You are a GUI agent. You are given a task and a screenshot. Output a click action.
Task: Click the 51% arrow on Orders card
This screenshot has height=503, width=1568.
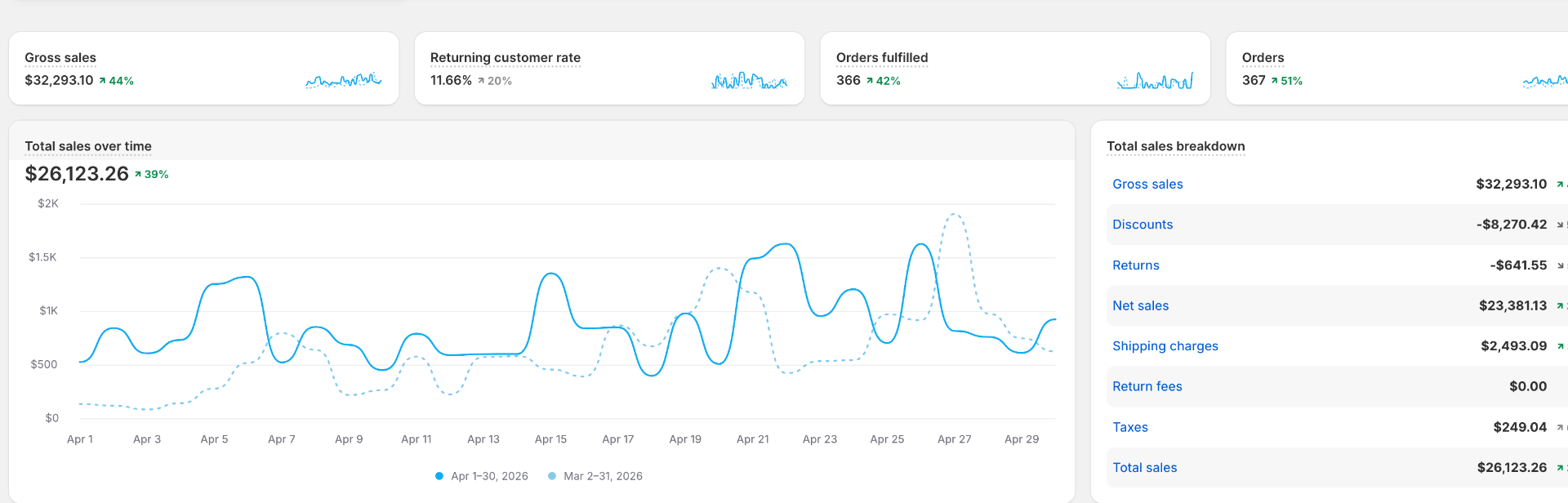tap(1286, 81)
